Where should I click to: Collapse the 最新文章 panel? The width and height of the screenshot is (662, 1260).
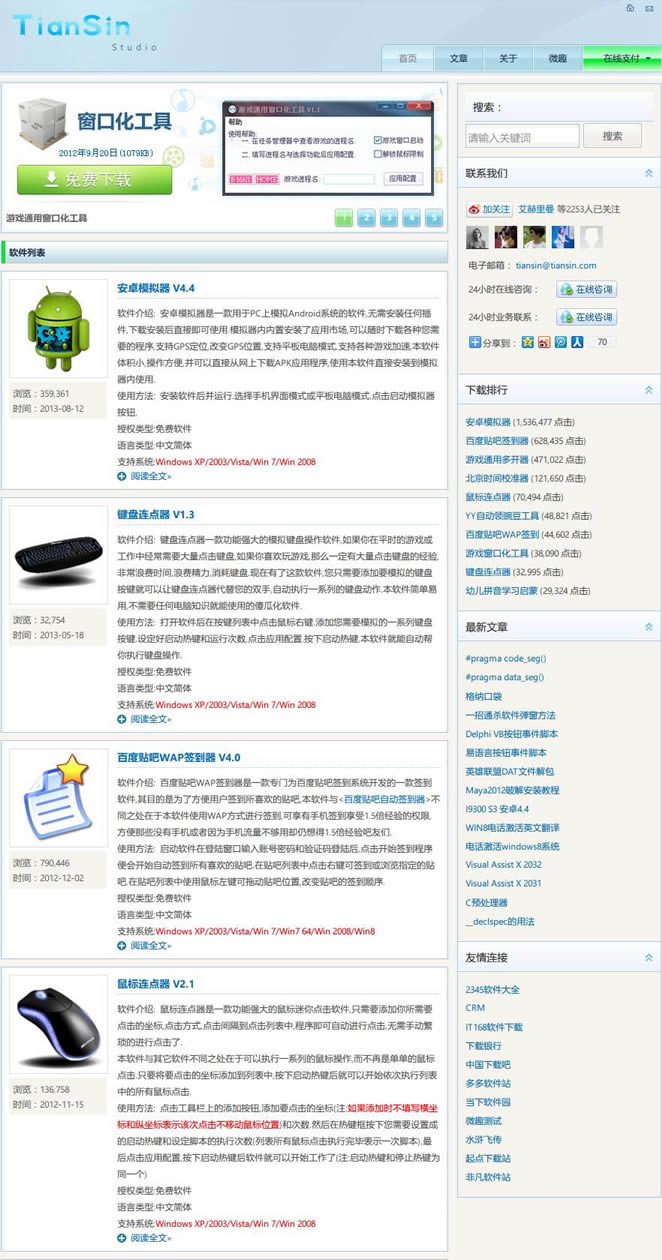click(x=648, y=627)
